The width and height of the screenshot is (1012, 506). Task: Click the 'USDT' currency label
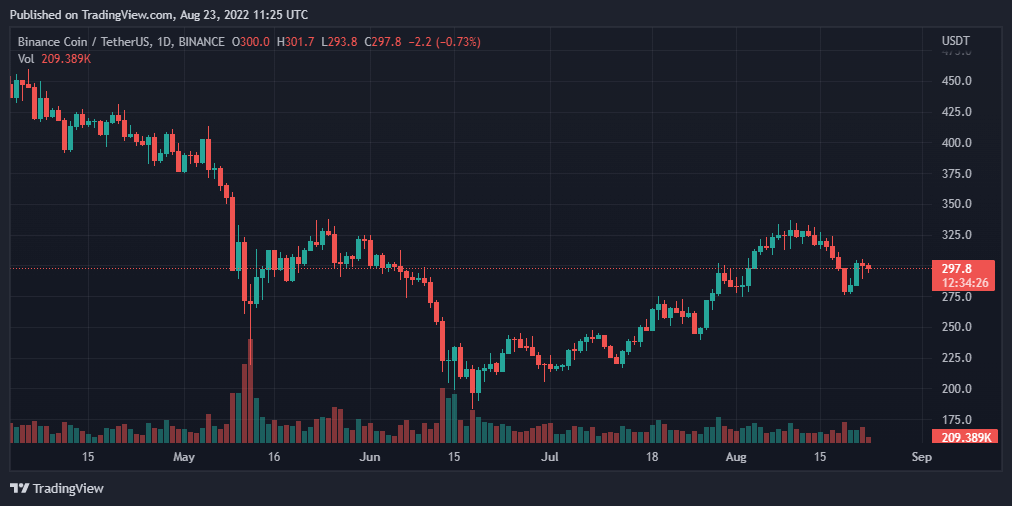955,41
